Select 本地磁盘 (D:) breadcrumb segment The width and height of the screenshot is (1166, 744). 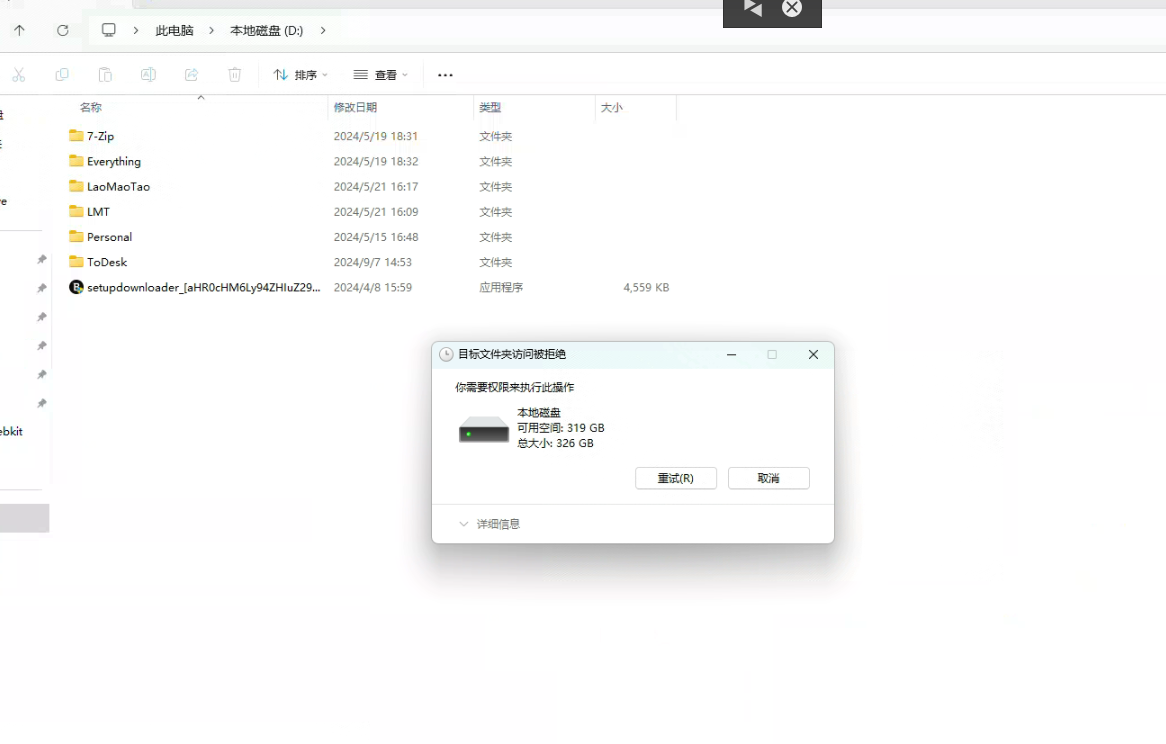(266, 30)
